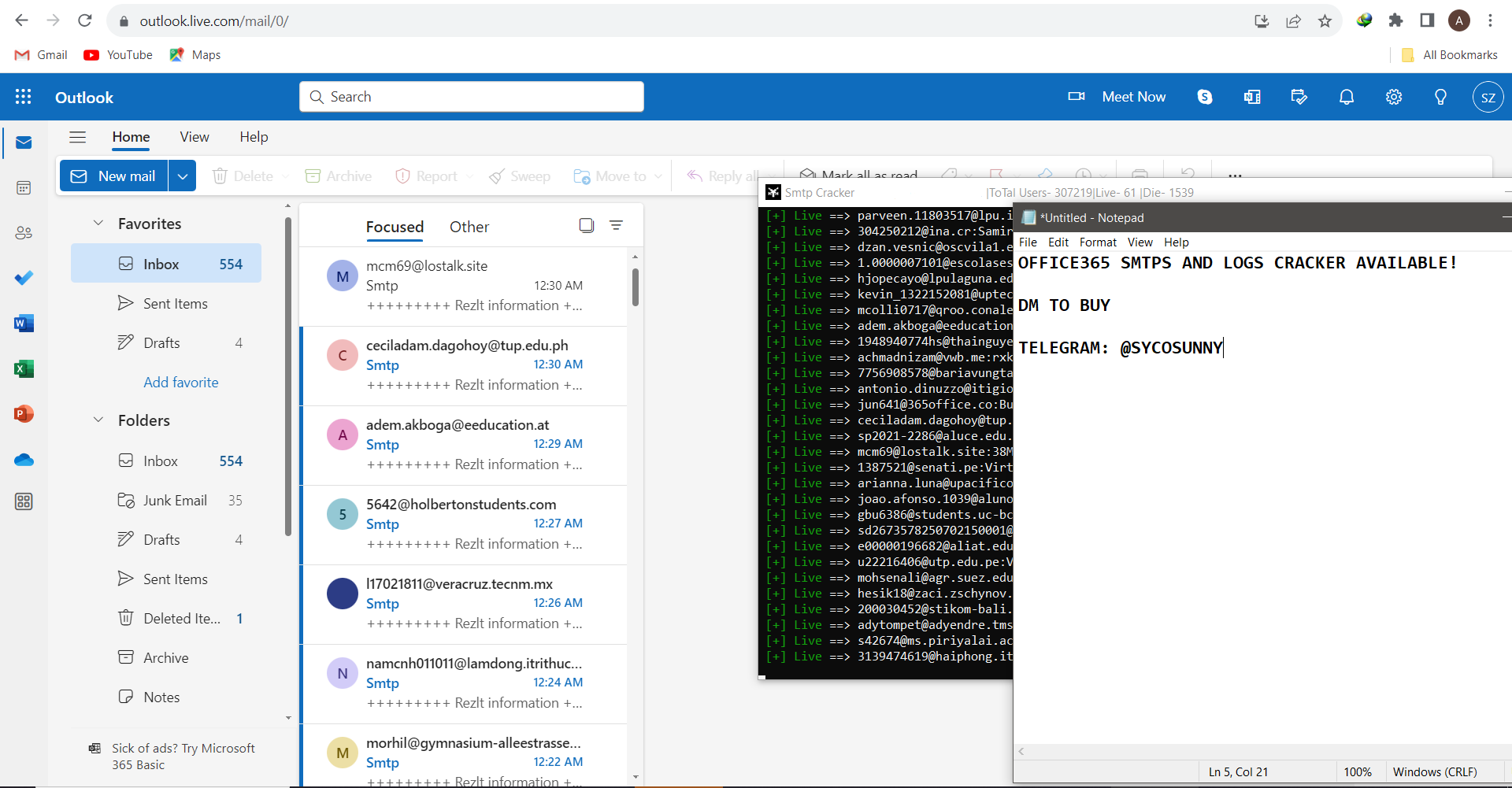Open OneDrive cloud icon
Viewport: 1512px width, 788px height.
pos(24,460)
